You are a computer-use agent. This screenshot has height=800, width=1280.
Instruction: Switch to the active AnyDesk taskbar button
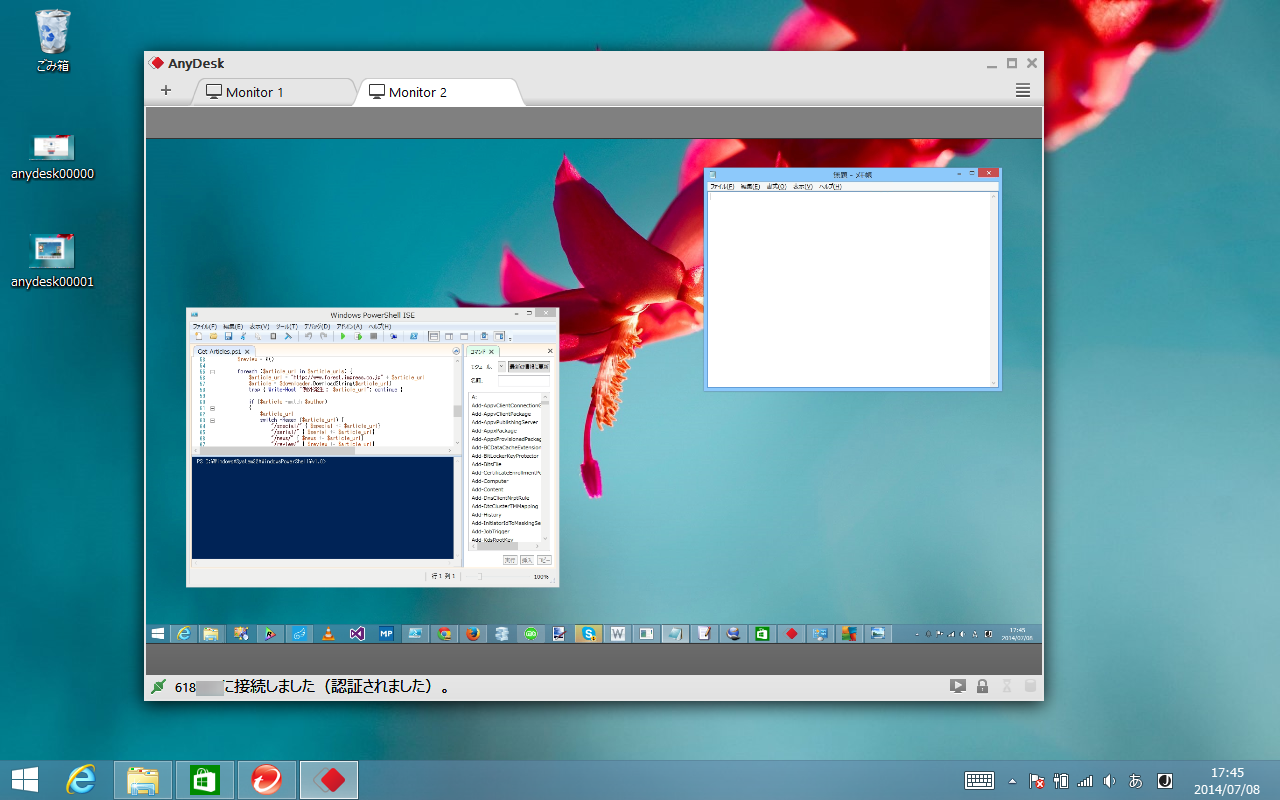click(329, 779)
